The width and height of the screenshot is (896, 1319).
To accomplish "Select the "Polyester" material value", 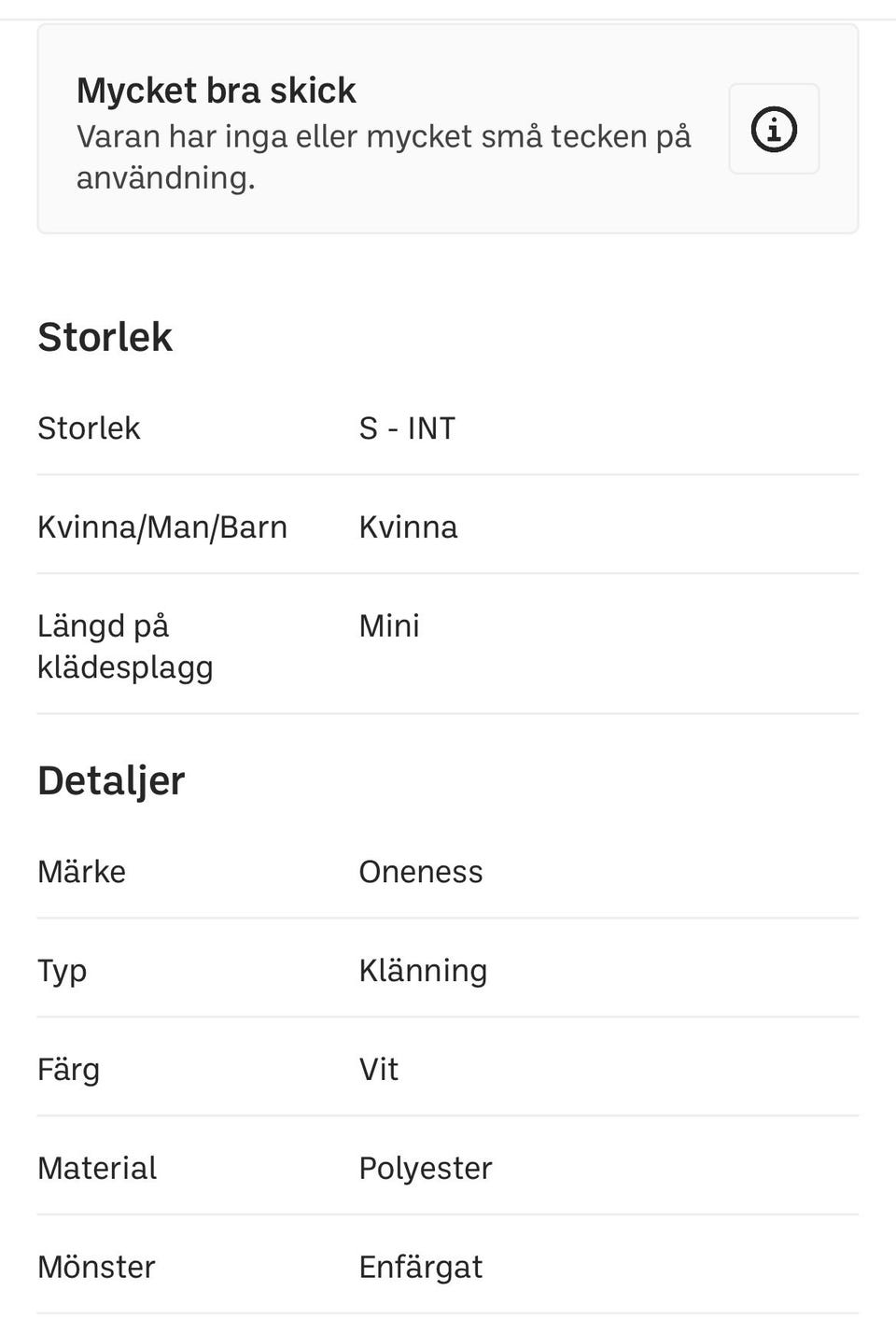I will click(425, 1169).
